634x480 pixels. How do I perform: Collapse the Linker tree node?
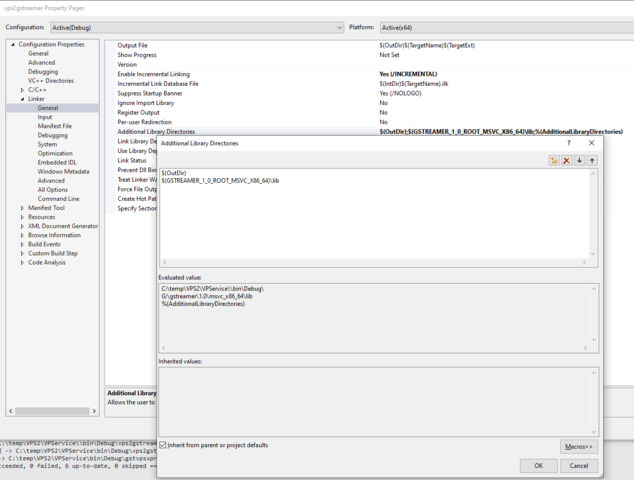coord(22,99)
